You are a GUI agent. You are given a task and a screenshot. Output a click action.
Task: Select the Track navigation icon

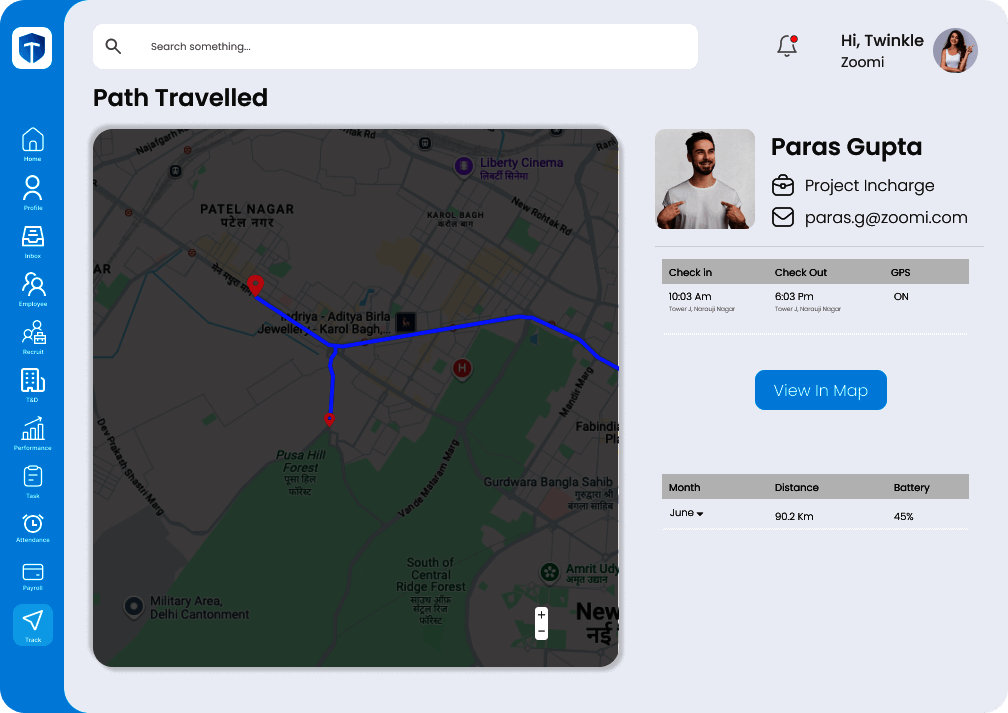point(33,621)
